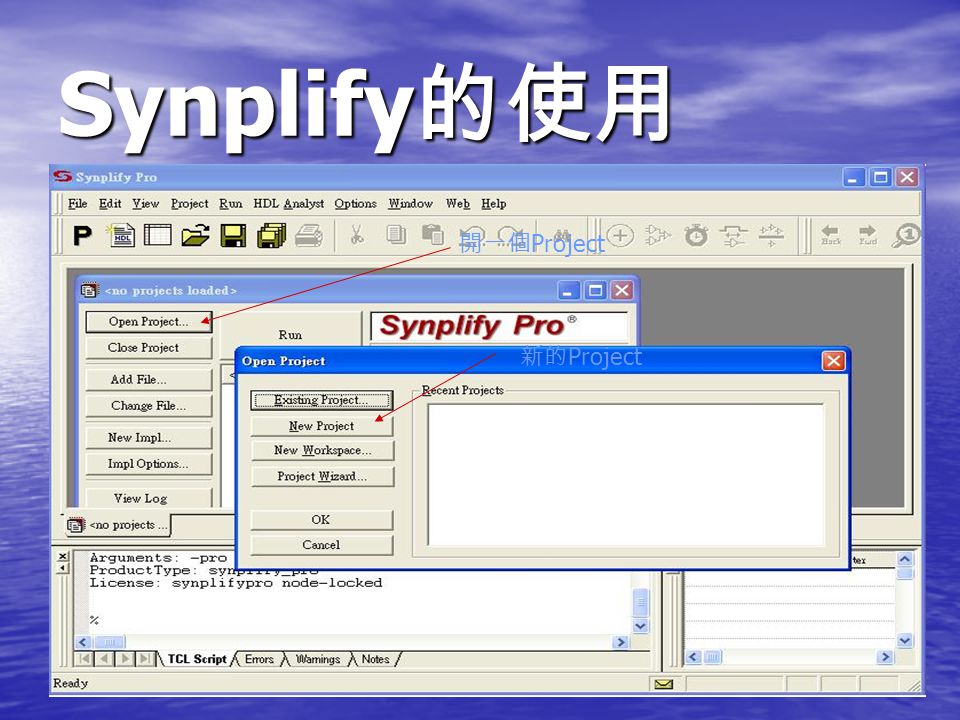The height and width of the screenshot is (720, 960).
Task: Click the Add File... button
Action: (149, 380)
